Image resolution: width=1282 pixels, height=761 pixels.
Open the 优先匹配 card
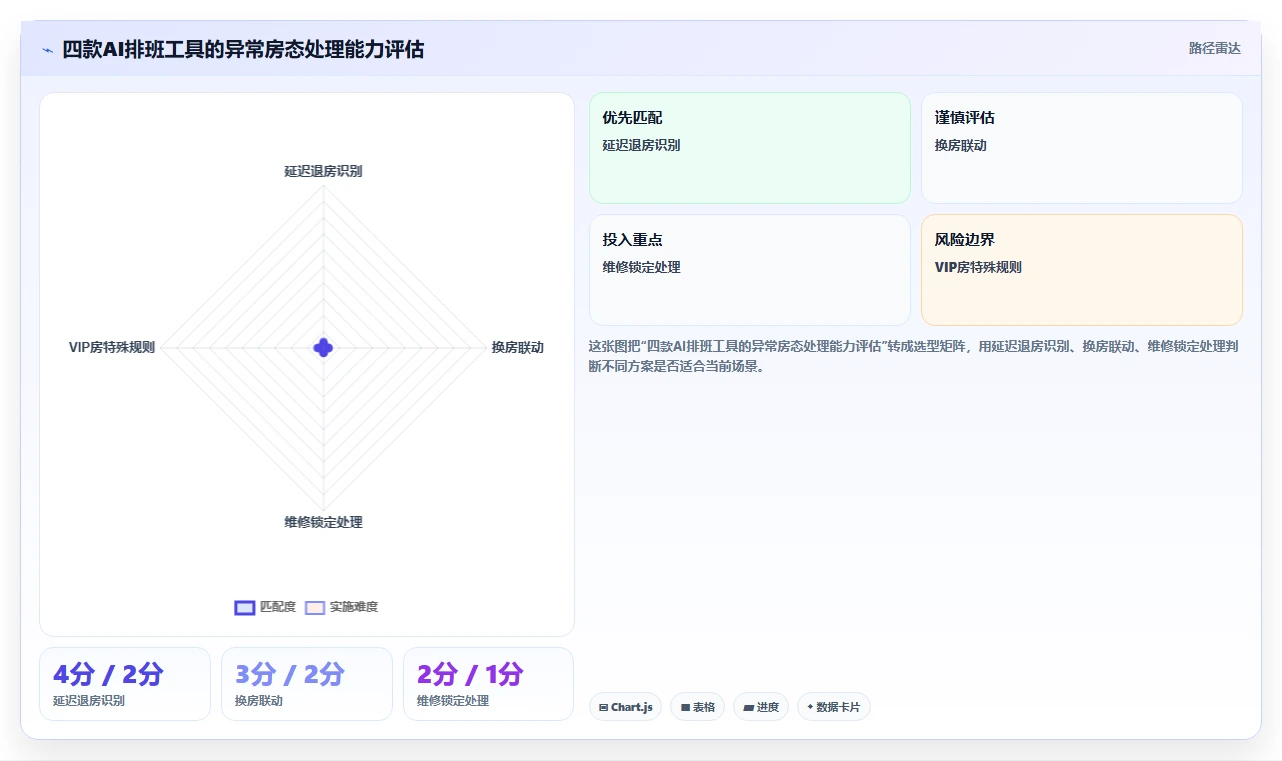(750, 148)
